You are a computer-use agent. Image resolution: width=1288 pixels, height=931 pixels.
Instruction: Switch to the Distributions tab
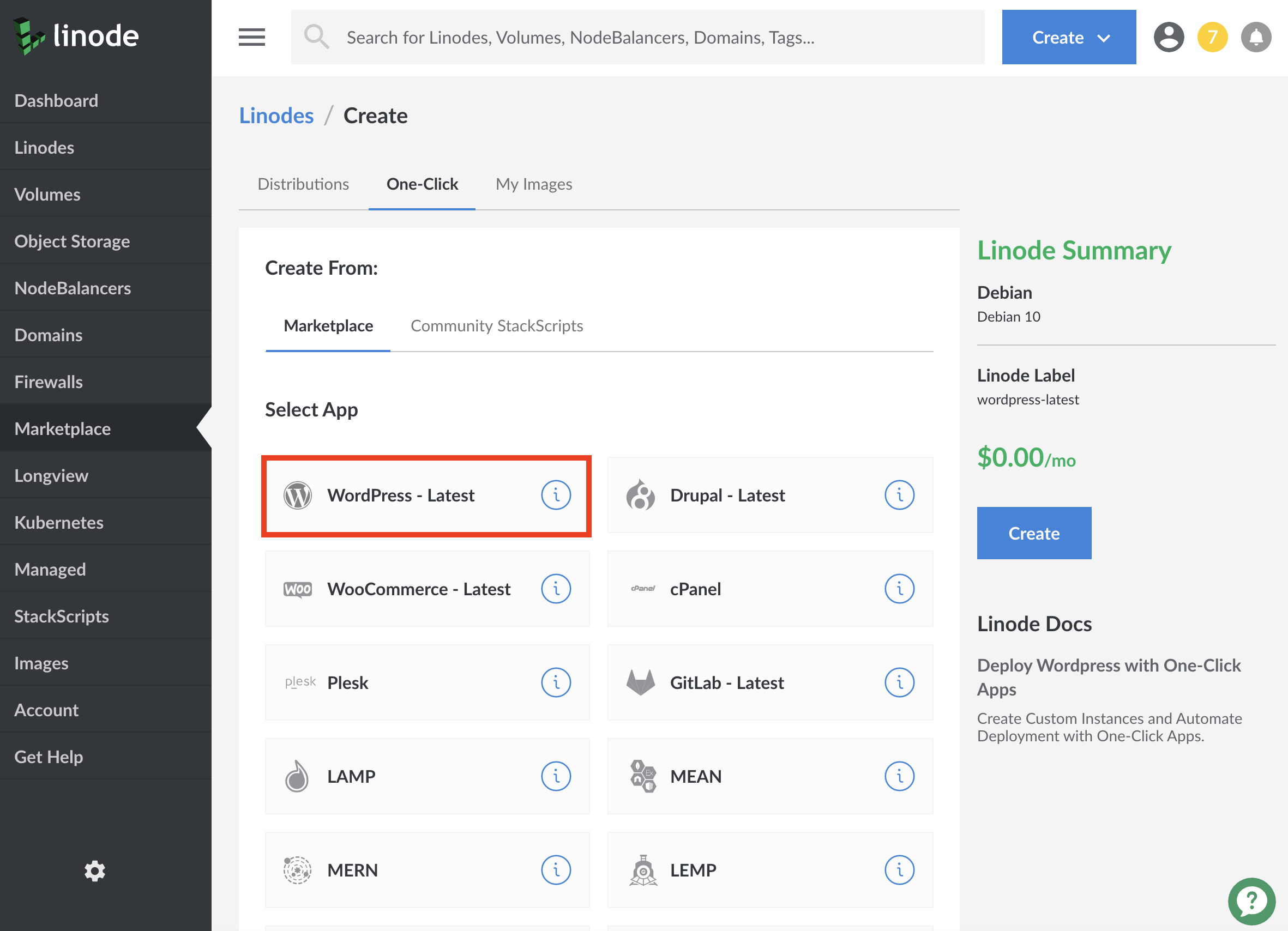(302, 184)
